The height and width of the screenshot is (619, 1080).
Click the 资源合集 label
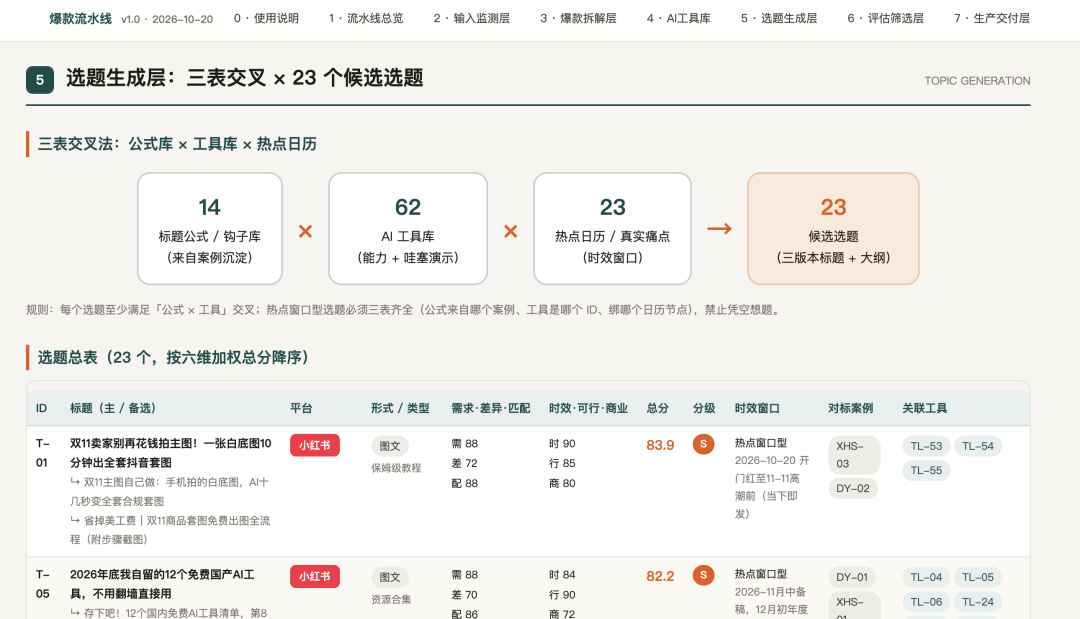point(391,600)
